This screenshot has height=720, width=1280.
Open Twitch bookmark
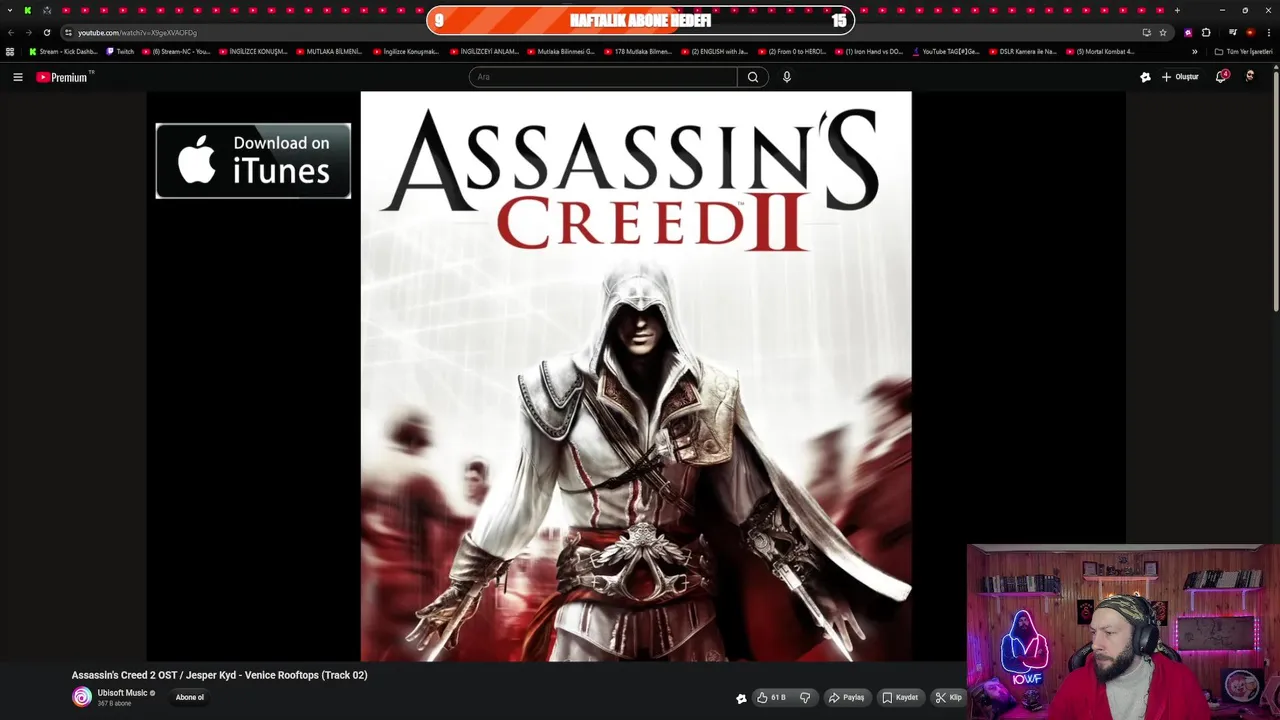(120, 51)
